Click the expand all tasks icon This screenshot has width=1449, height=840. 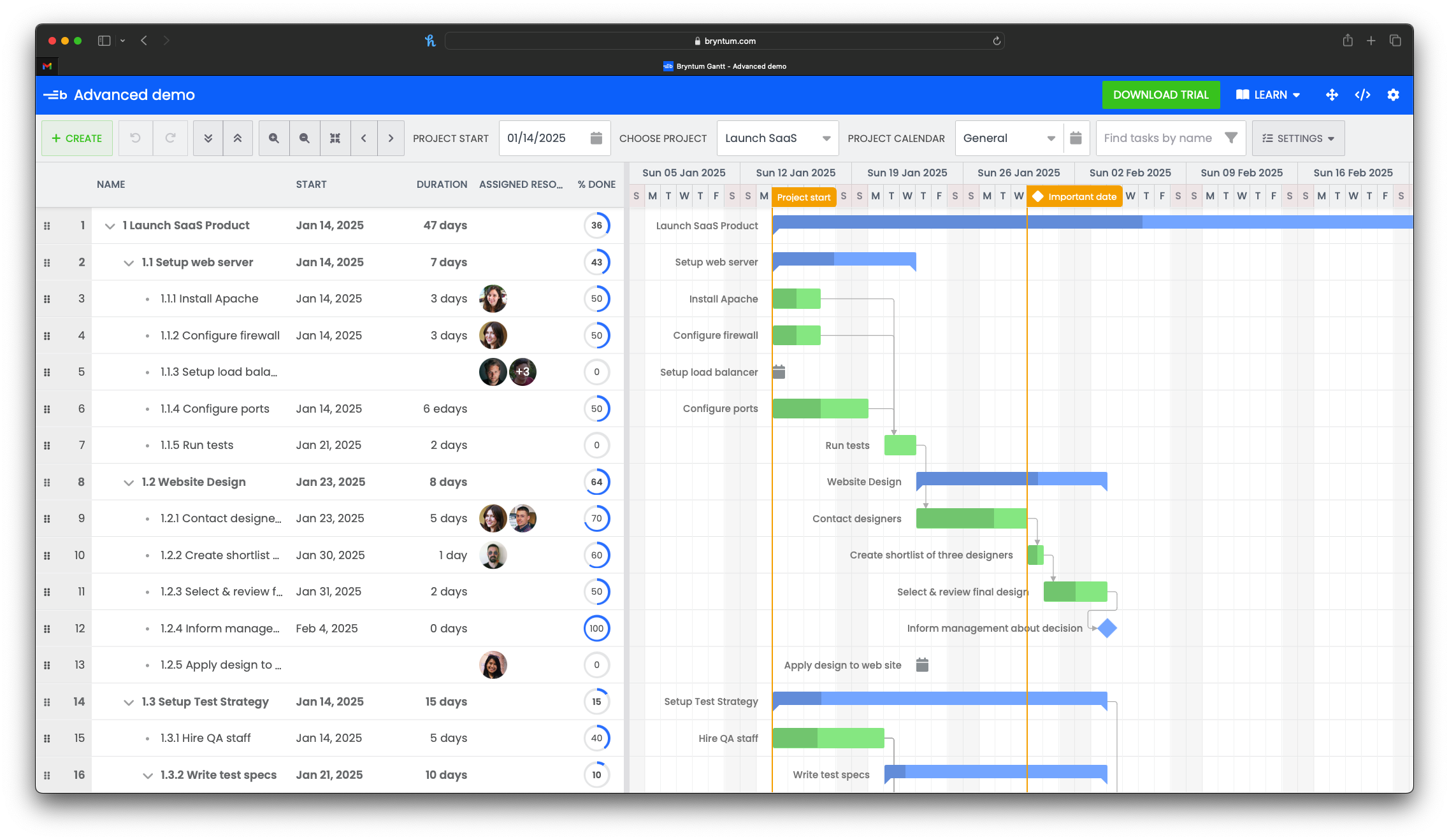tap(208, 138)
